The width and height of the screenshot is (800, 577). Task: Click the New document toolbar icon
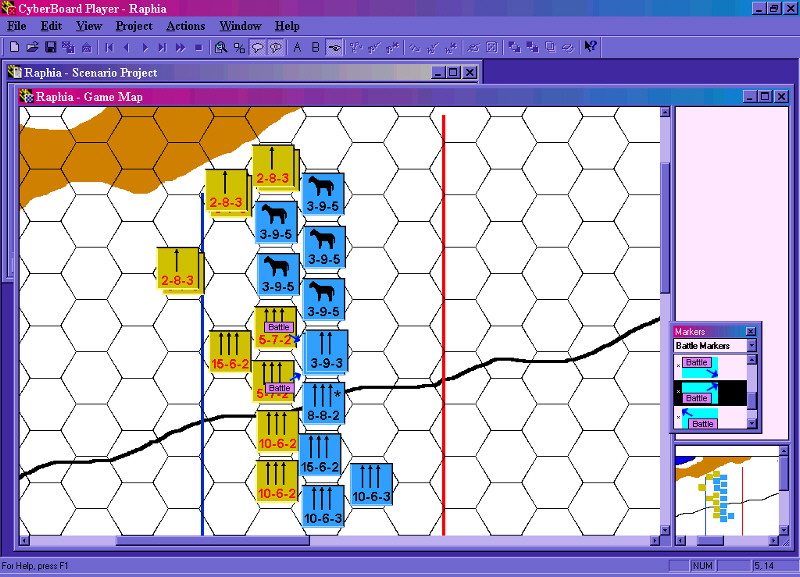click(x=14, y=47)
